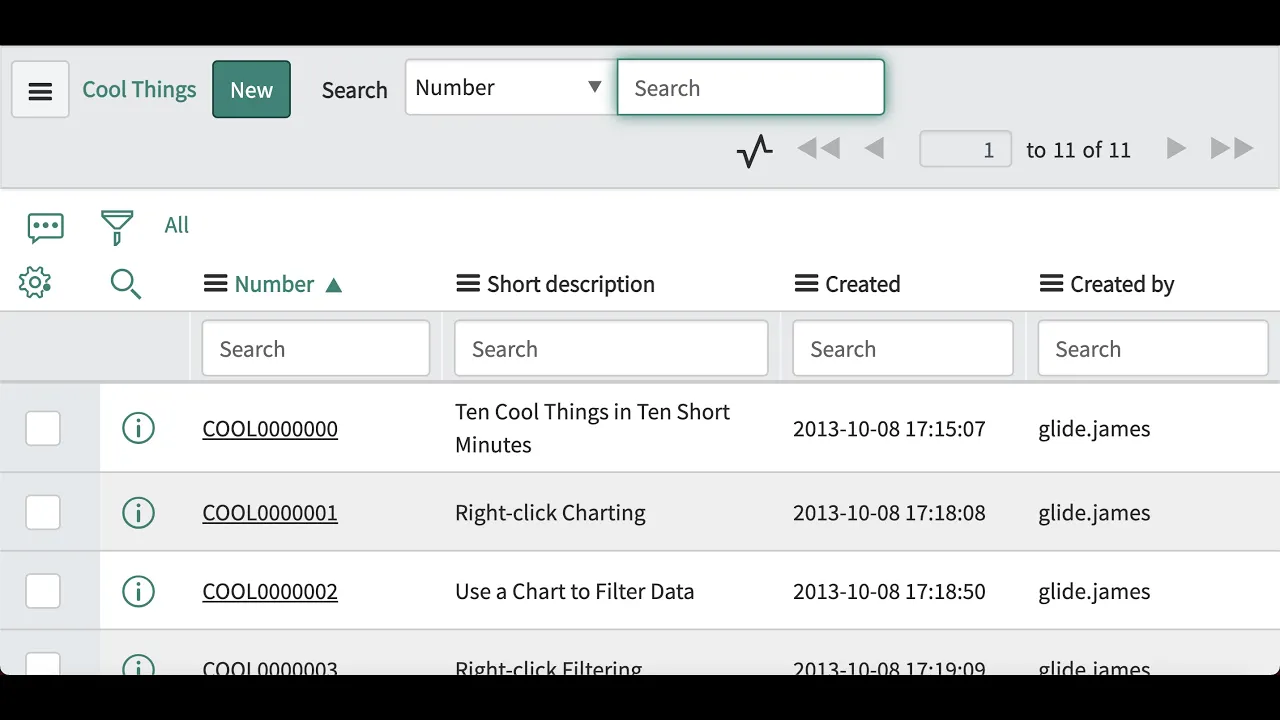This screenshot has width=1280, height=720.
Task: Open record COOL0000001 link
Action: click(x=270, y=513)
